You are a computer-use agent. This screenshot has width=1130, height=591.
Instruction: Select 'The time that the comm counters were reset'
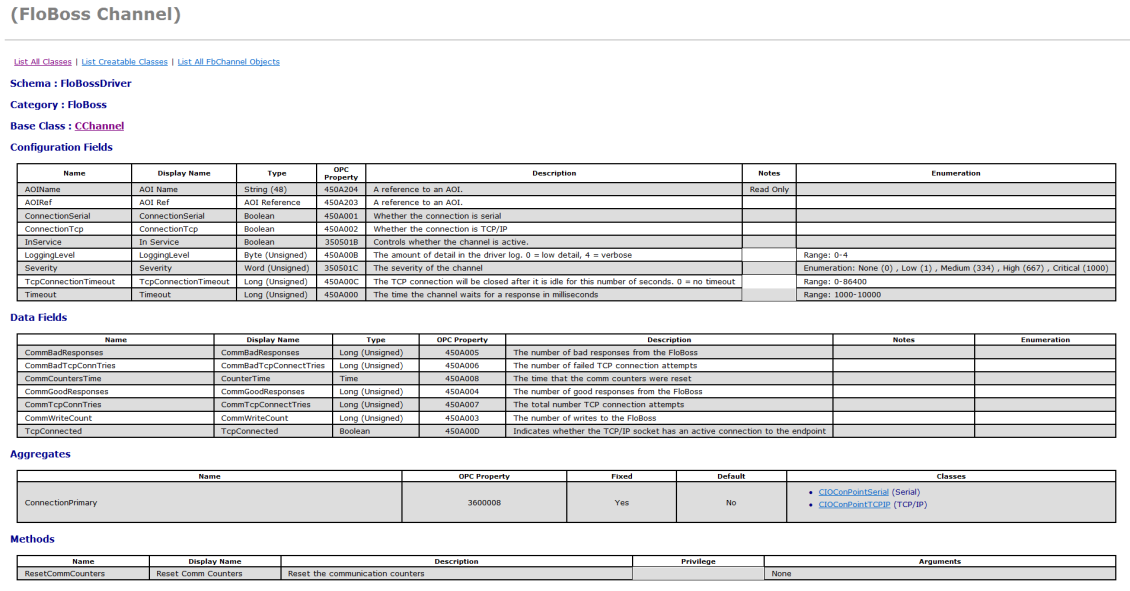[669, 379]
